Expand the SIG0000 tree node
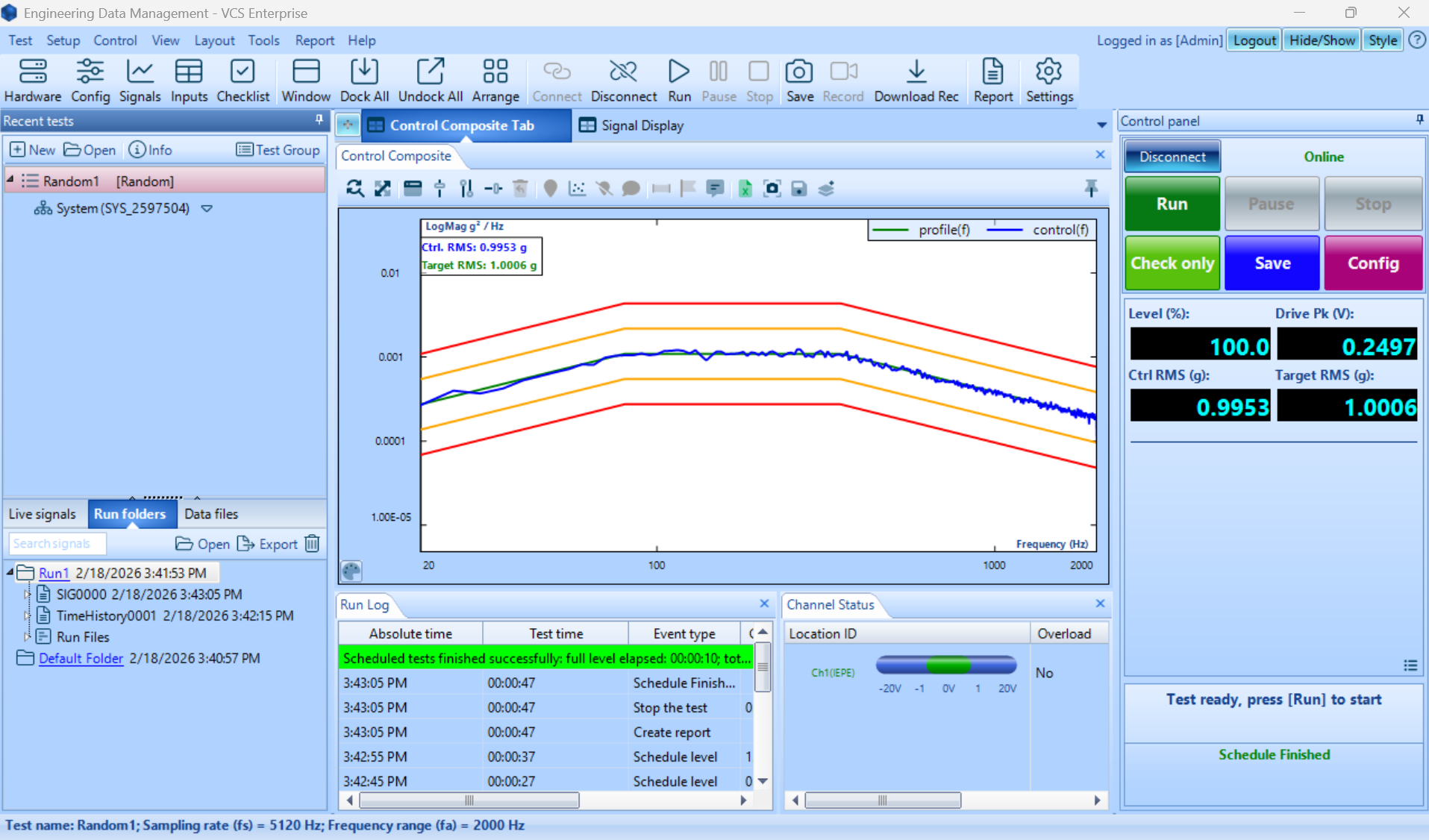This screenshot has width=1429, height=840. tap(27, 595)
